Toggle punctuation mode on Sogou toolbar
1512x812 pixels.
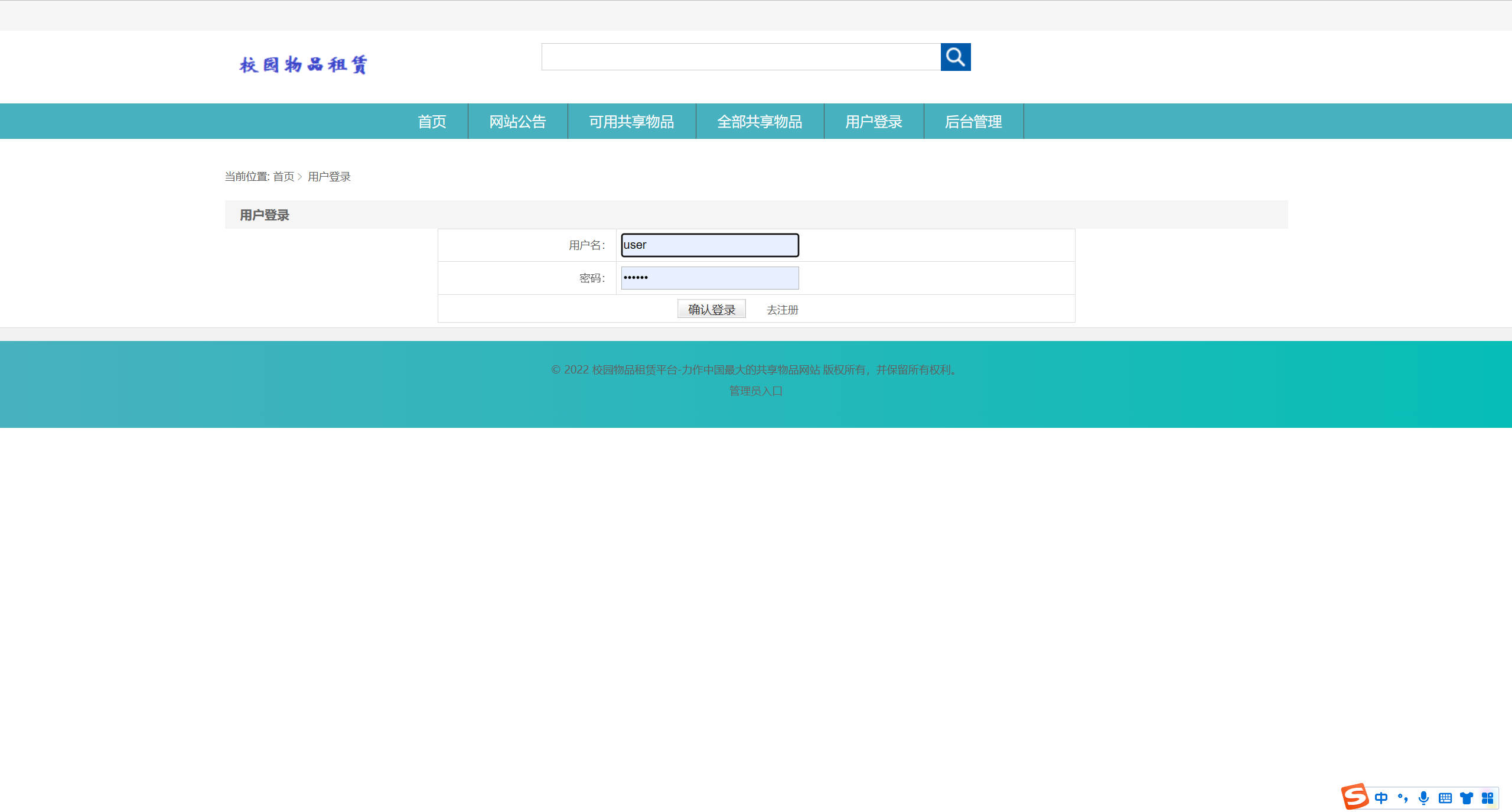pos(1403,797)
